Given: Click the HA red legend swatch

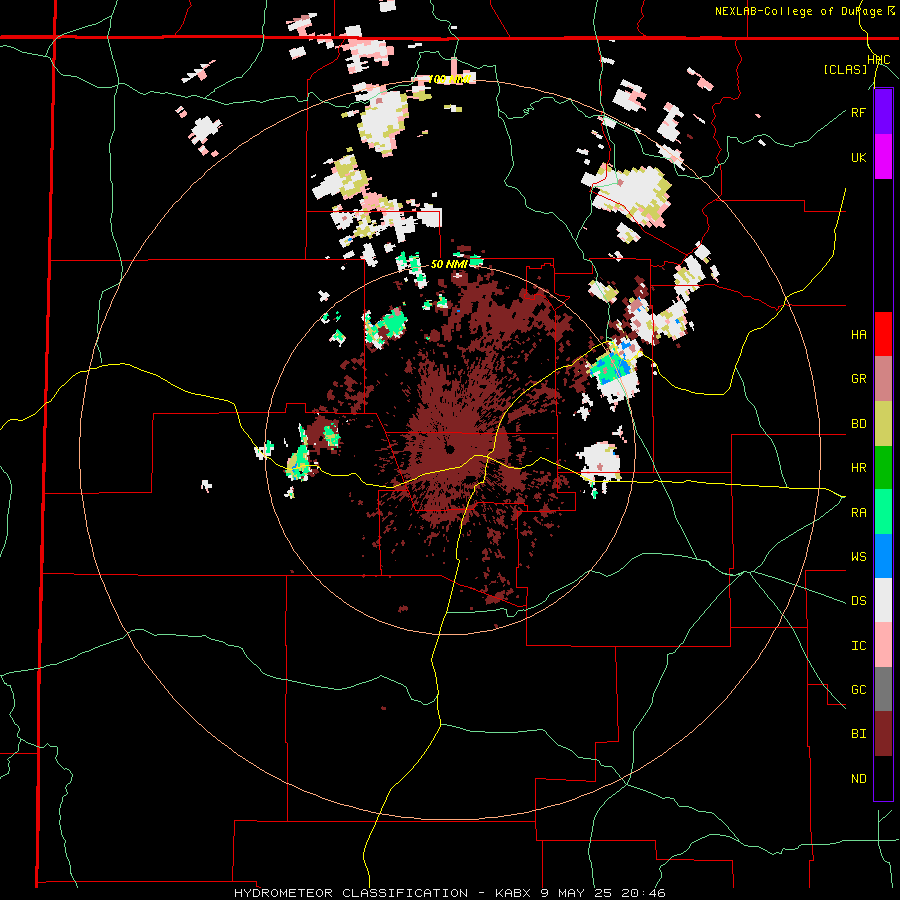Looking at the screenshot, I should pyautogui.click(x=883, y=334).
